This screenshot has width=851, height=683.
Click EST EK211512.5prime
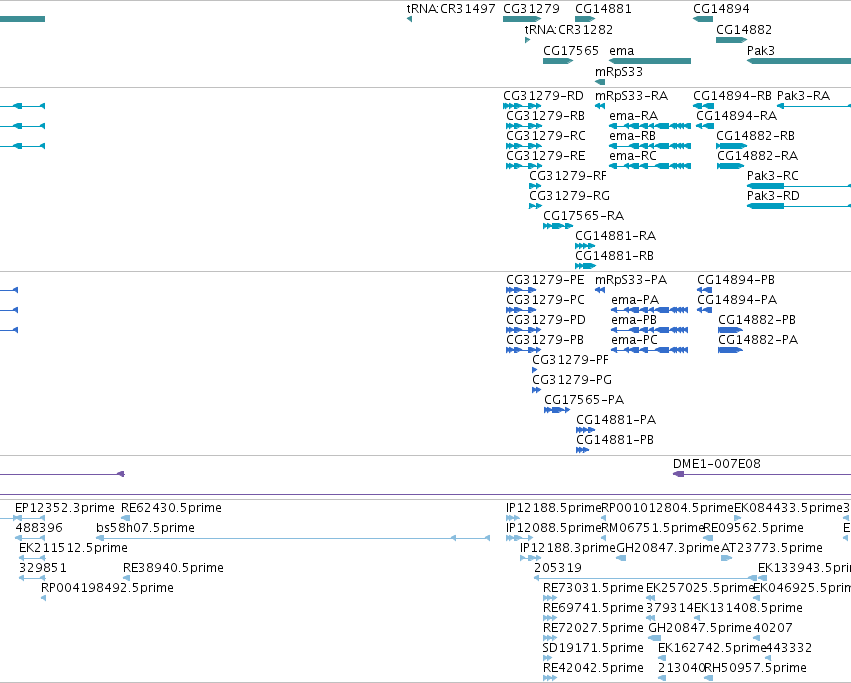click(32, 558)
